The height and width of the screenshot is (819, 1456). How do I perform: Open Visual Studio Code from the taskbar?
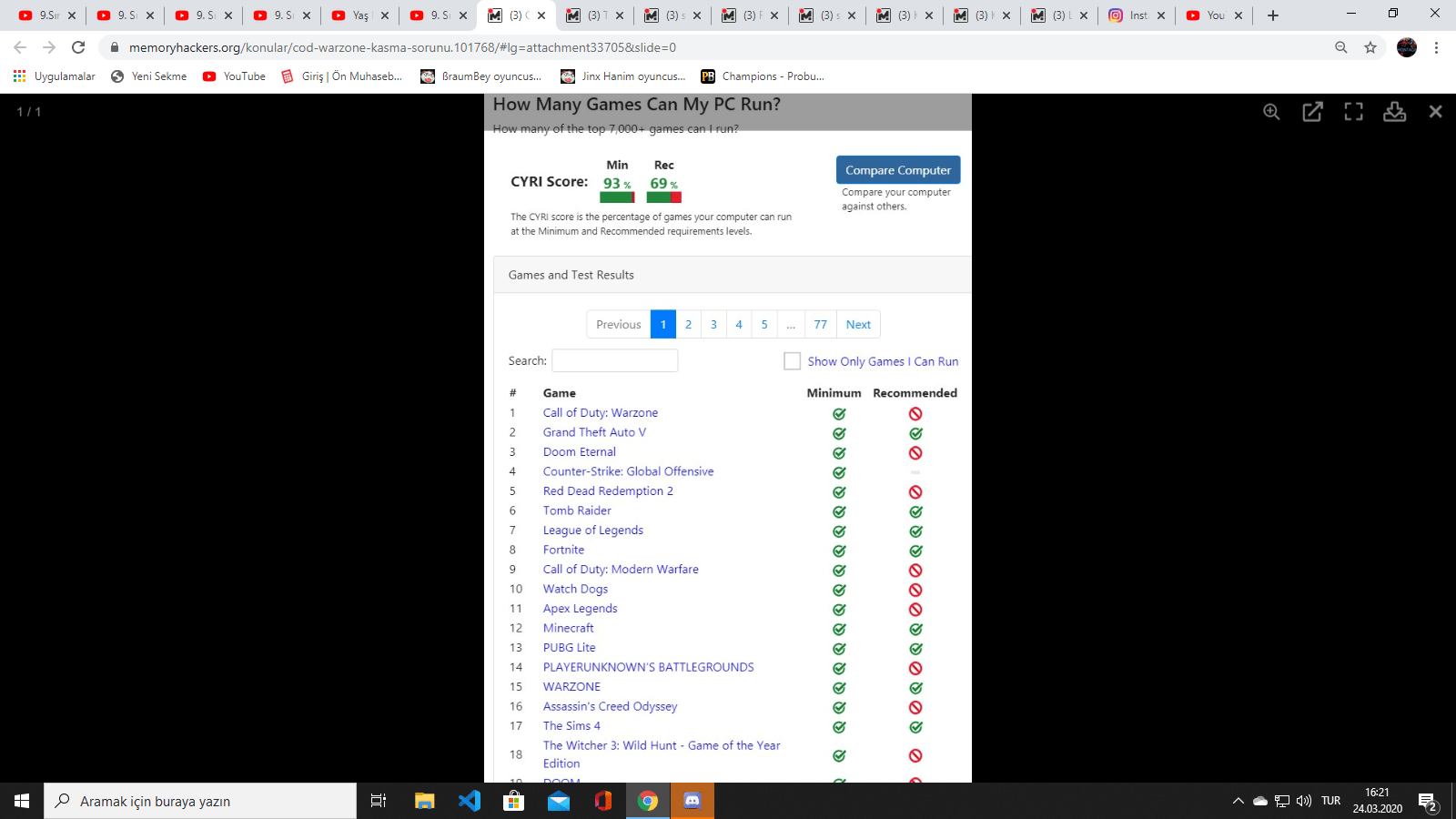point(470,801)
